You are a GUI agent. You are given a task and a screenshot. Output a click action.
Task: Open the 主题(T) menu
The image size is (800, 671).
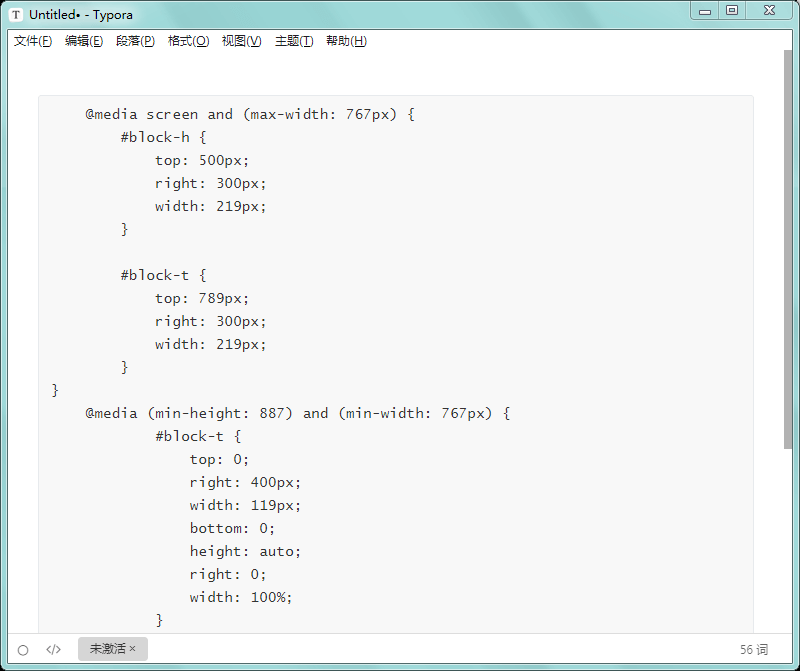(x=293, y=41)
